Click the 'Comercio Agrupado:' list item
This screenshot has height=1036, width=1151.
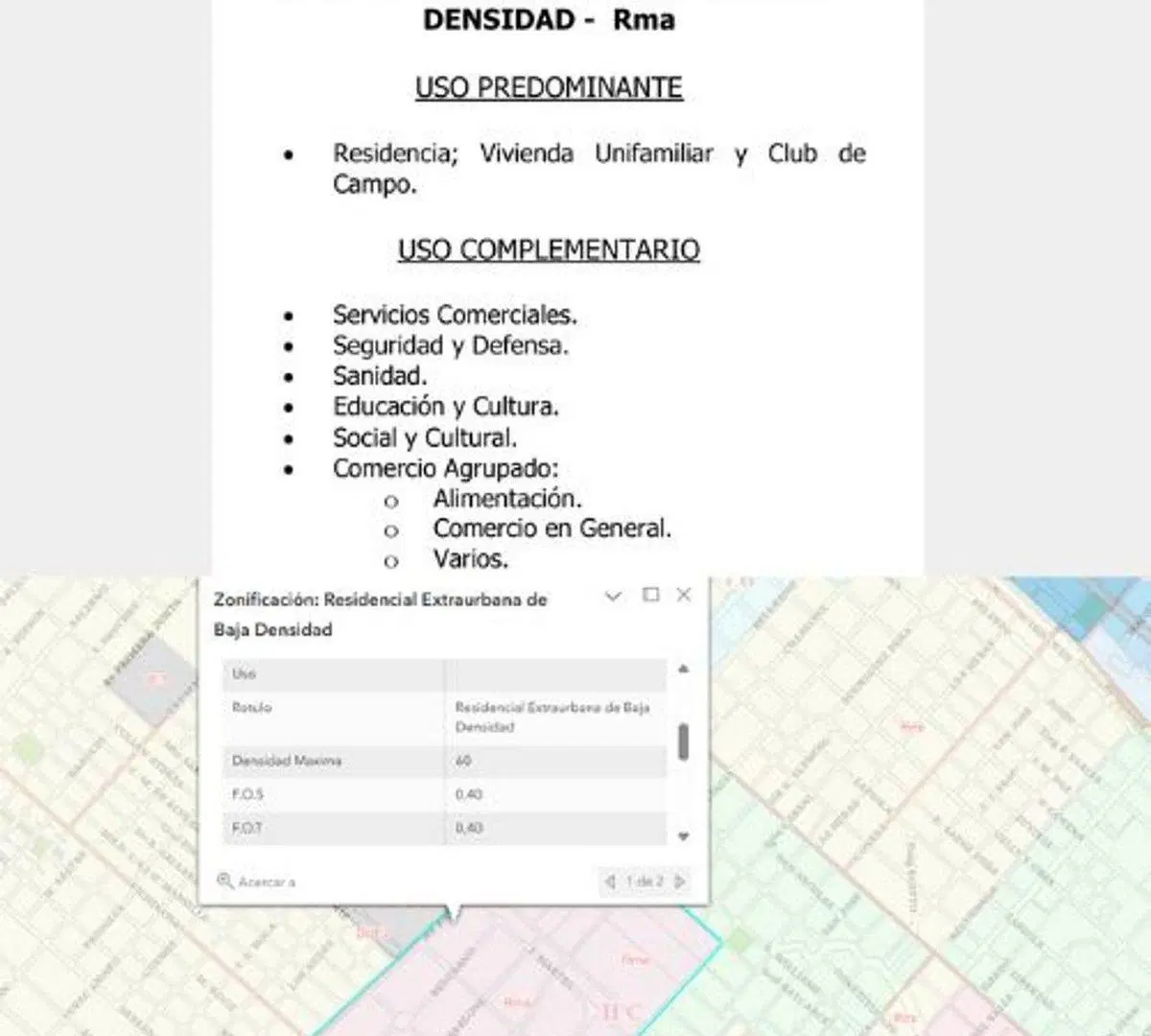(x=446, y=468)
